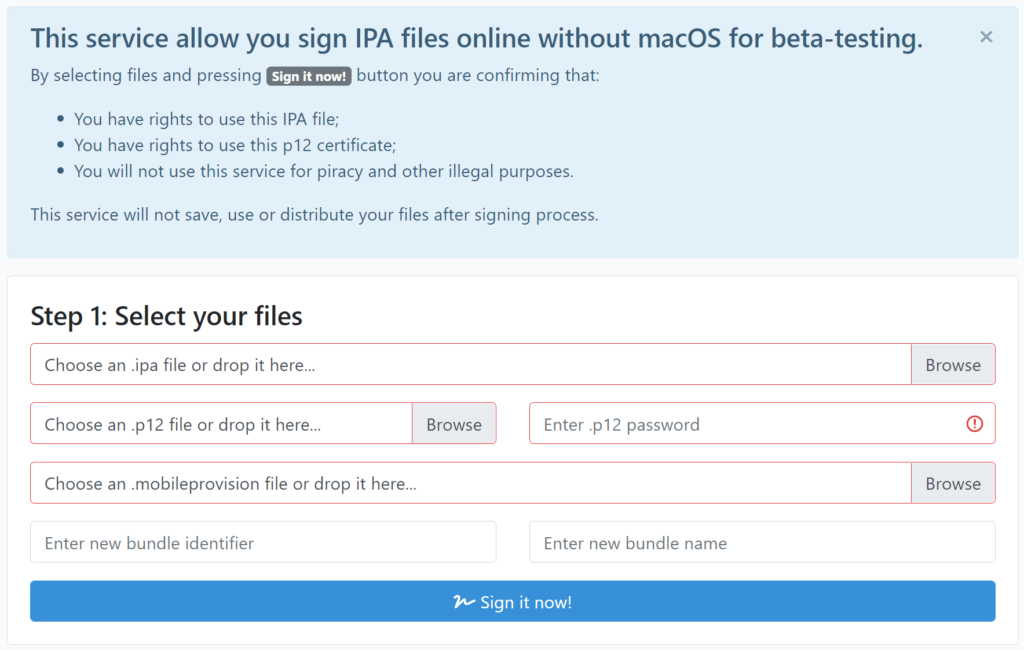Select the .ipa file chooser field
Viewport: 1024px width, 650px height.
pyautogui.click(x=470, y=365)
